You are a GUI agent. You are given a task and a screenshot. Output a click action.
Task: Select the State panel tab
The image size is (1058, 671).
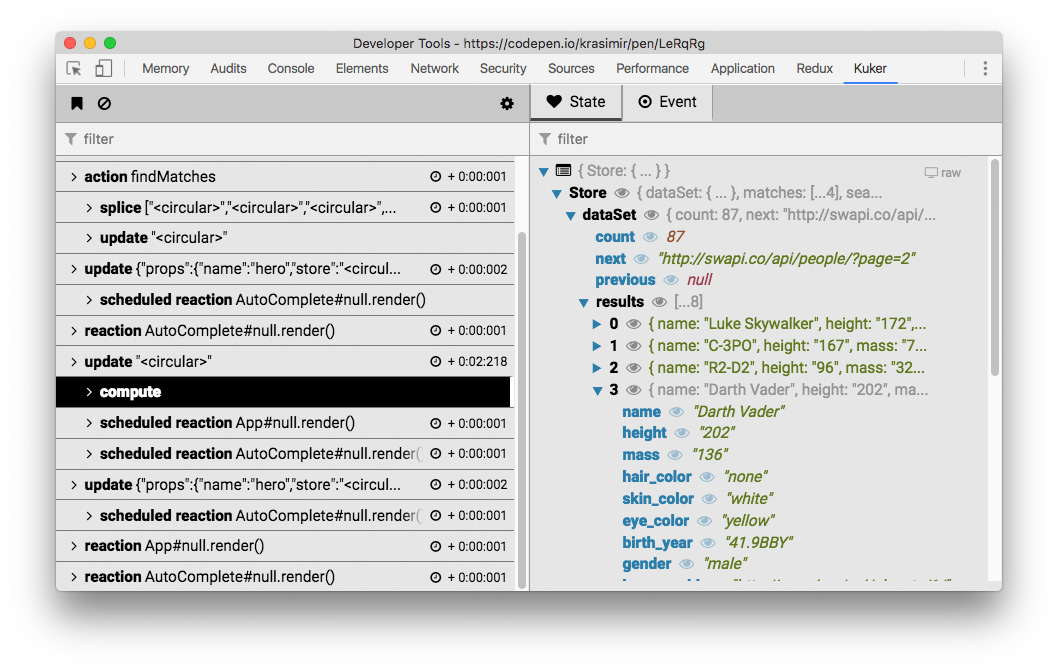point(576,102)
